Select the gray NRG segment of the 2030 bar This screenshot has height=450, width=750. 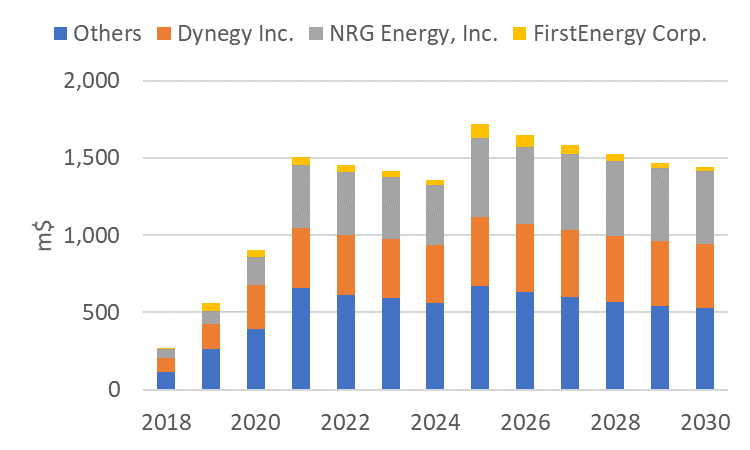704,207
